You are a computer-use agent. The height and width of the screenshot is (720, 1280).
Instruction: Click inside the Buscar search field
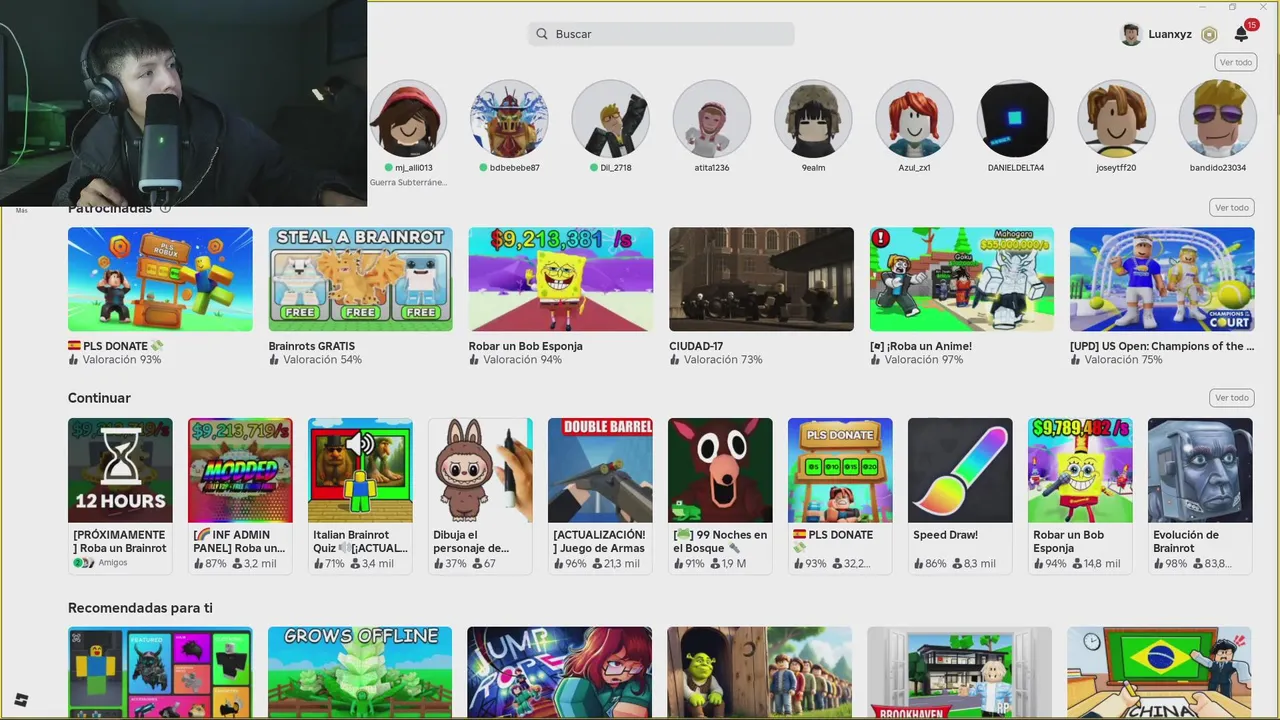coord(661,34)
